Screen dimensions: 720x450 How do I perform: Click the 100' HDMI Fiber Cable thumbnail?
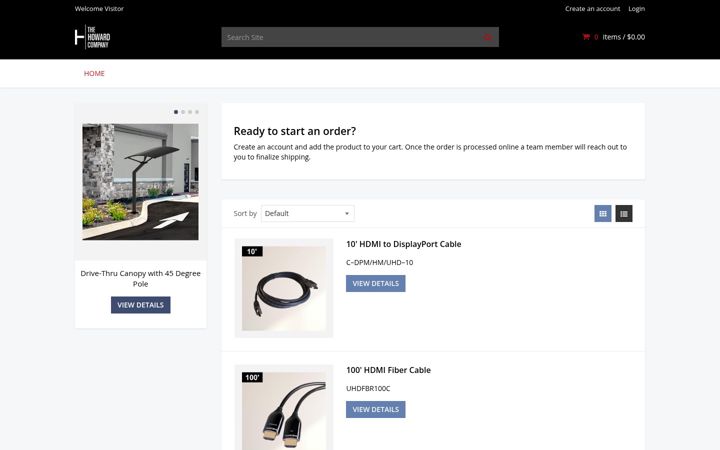coord(284,408)
